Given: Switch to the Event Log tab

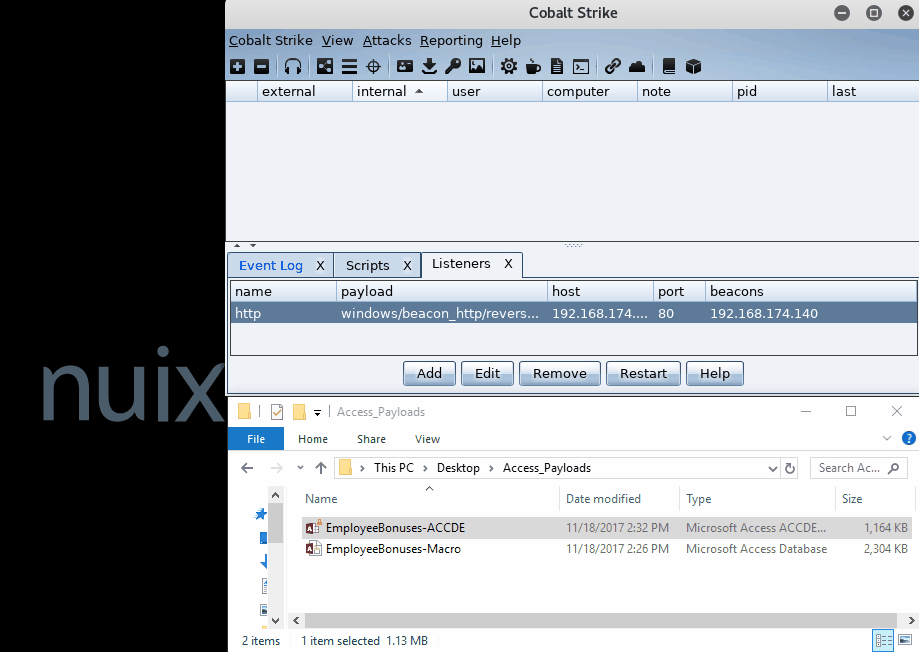Looking at the screenshot, I should pyautogui.click(x=270, y=265).
